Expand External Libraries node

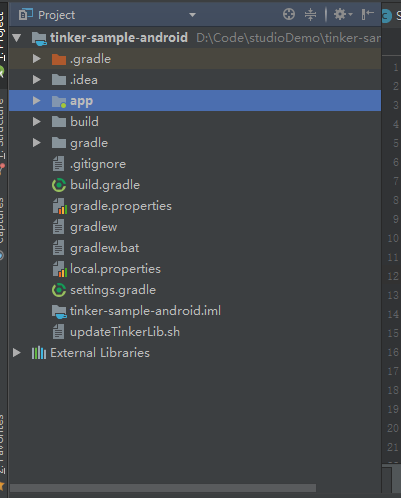coord(17,353)
